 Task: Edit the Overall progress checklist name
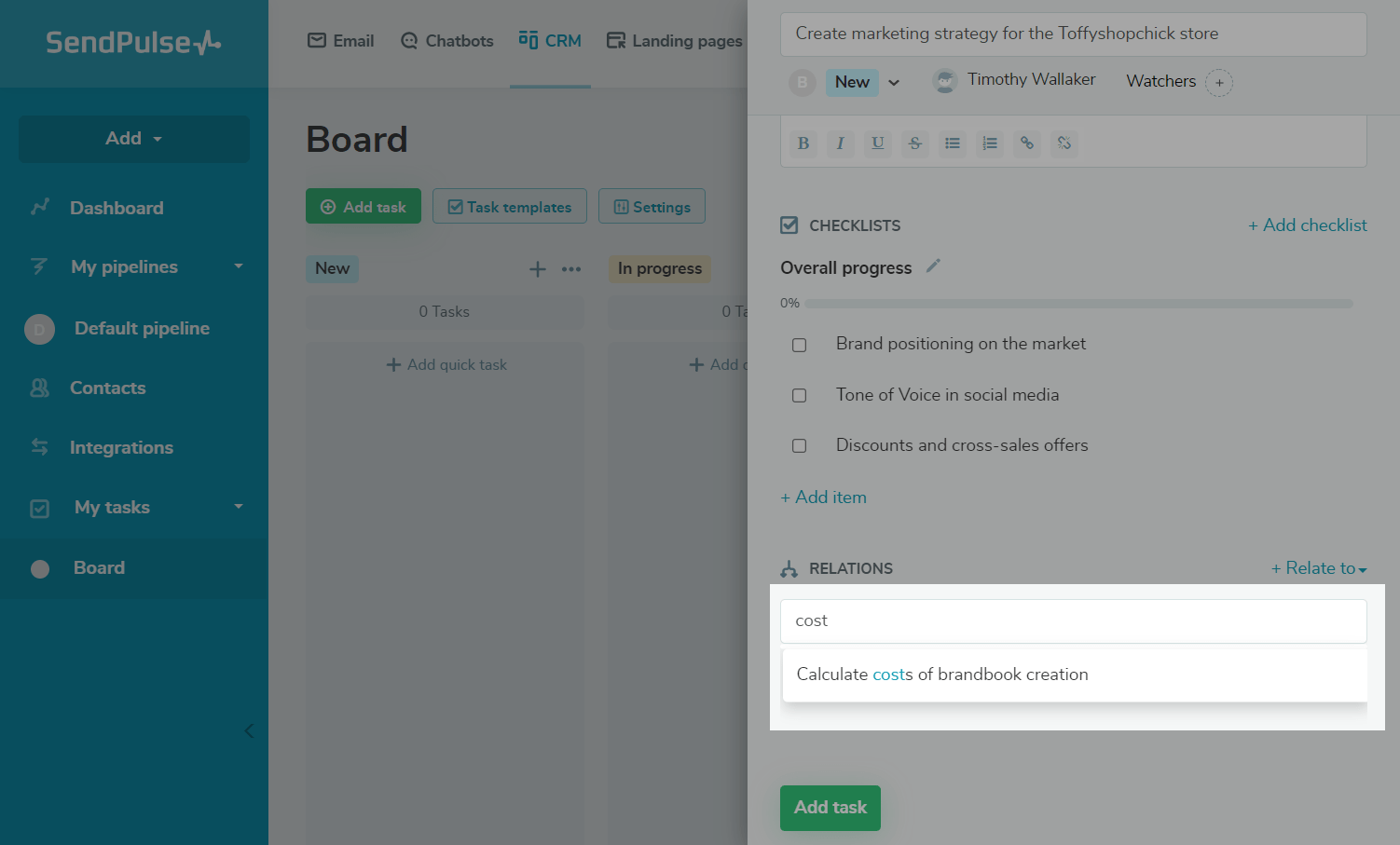coord(933,266)
